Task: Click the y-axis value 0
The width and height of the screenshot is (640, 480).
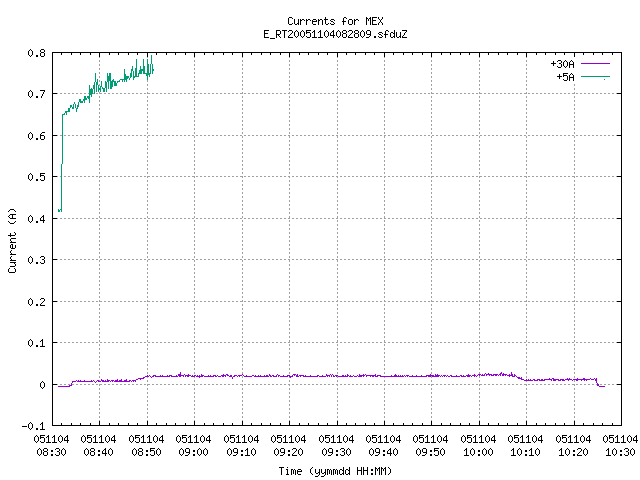Action: (42, 385)
